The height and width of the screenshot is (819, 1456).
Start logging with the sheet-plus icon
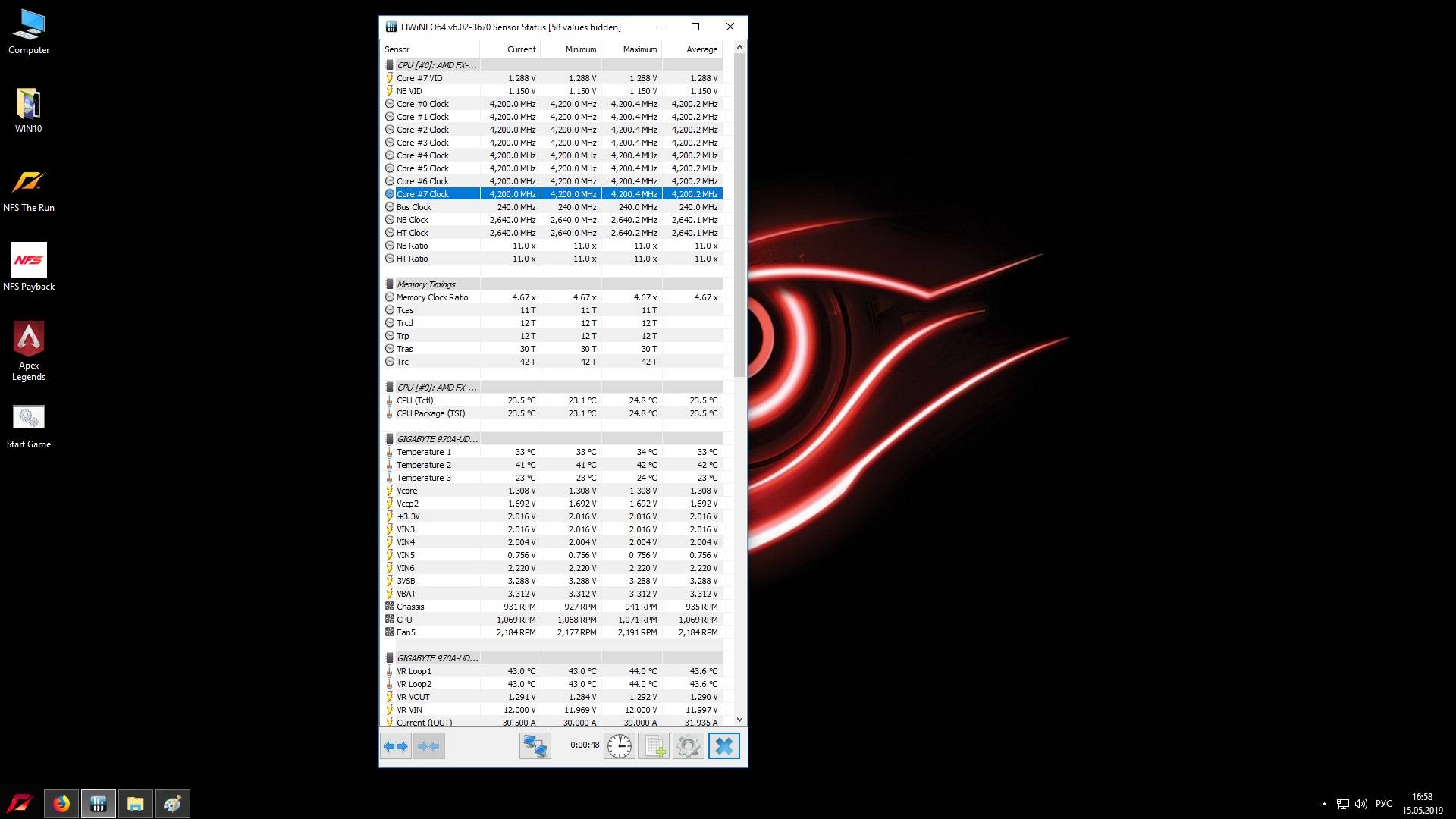point(654,746)
